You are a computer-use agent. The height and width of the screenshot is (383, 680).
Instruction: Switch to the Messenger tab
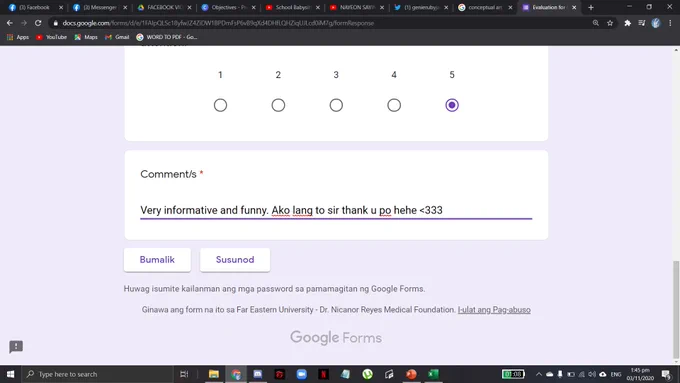[99, 7]
